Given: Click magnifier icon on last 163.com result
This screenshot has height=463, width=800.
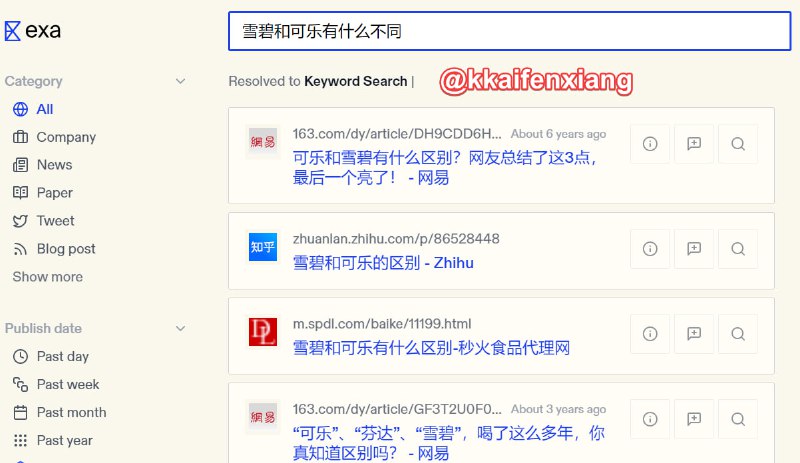Looking at the screenshot, I should (738, 418).
